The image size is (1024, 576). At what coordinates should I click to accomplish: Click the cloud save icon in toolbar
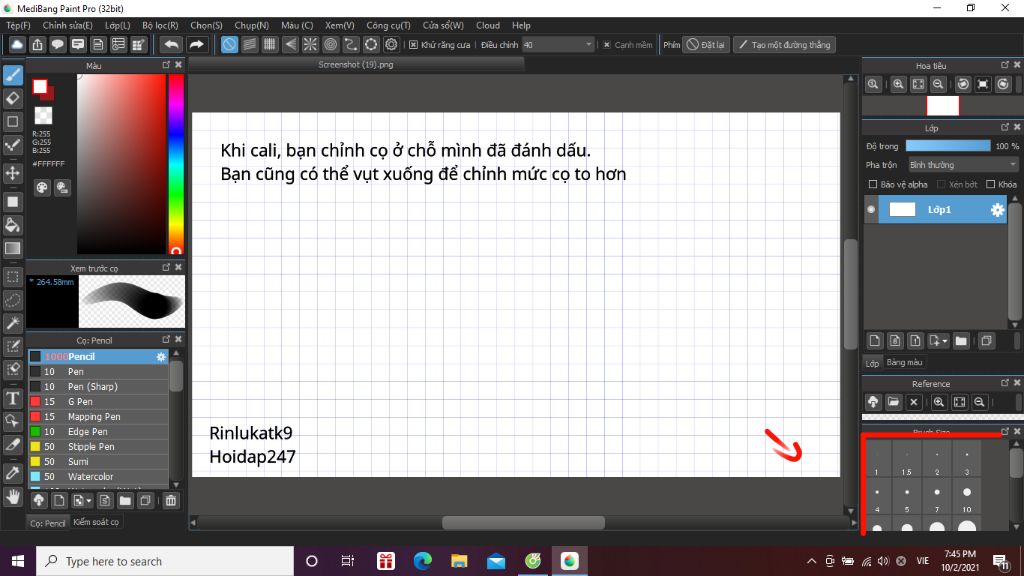(x=17, y=44)
